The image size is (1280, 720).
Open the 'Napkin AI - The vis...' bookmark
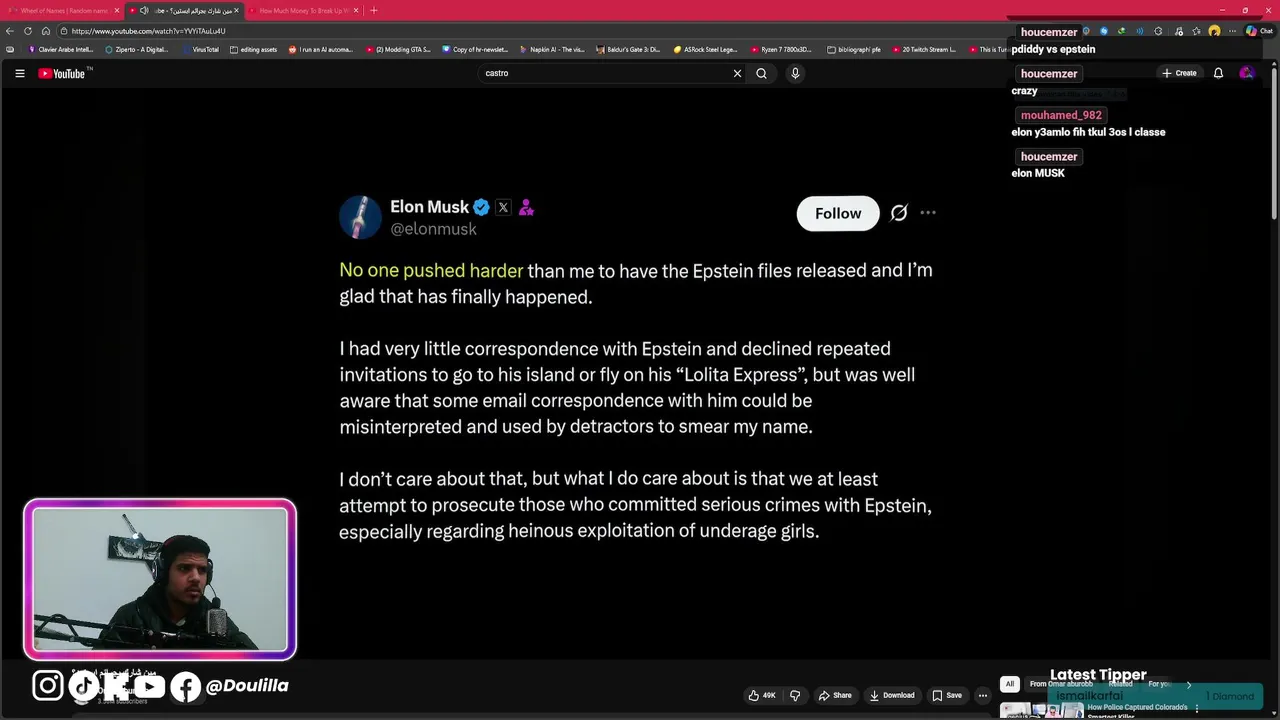pos(552,49)
